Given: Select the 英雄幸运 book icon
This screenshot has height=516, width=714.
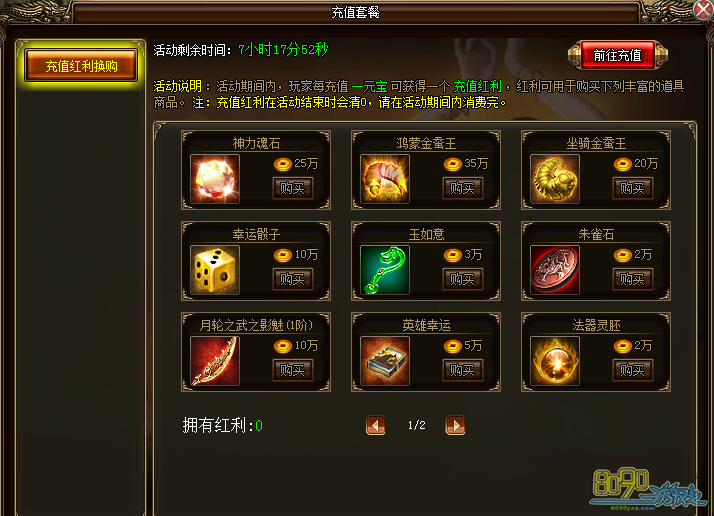Looking at the screenshot, I should click(385, 361).
